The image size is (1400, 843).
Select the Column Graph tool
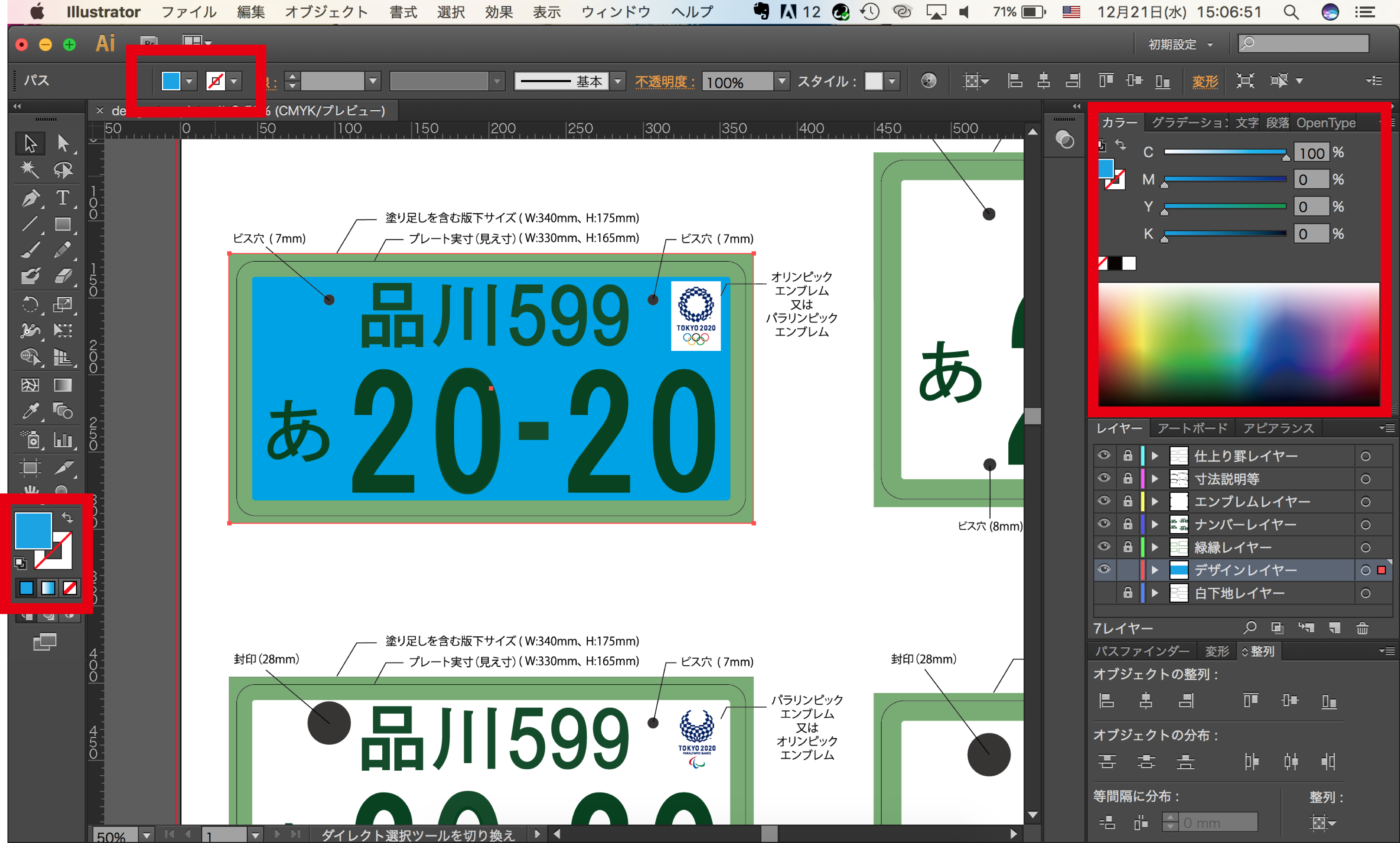(63, 440)
